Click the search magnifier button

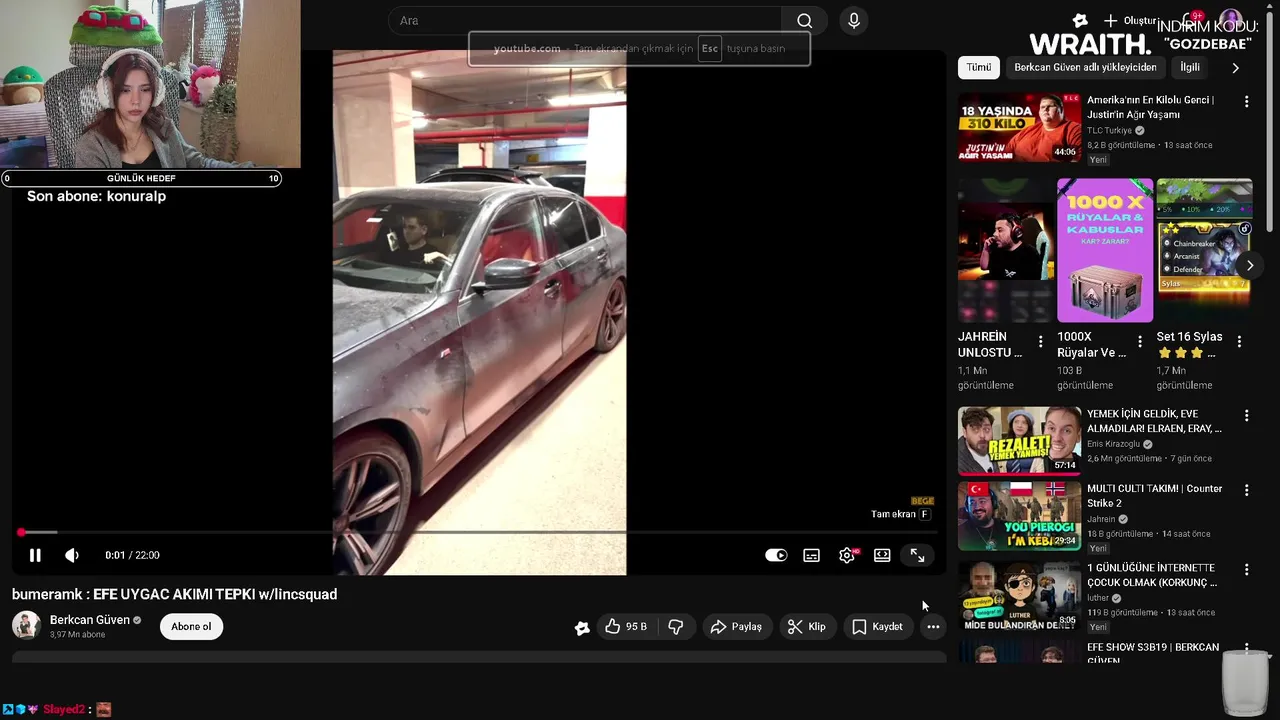pyautogui.click(x=804, y=21)
